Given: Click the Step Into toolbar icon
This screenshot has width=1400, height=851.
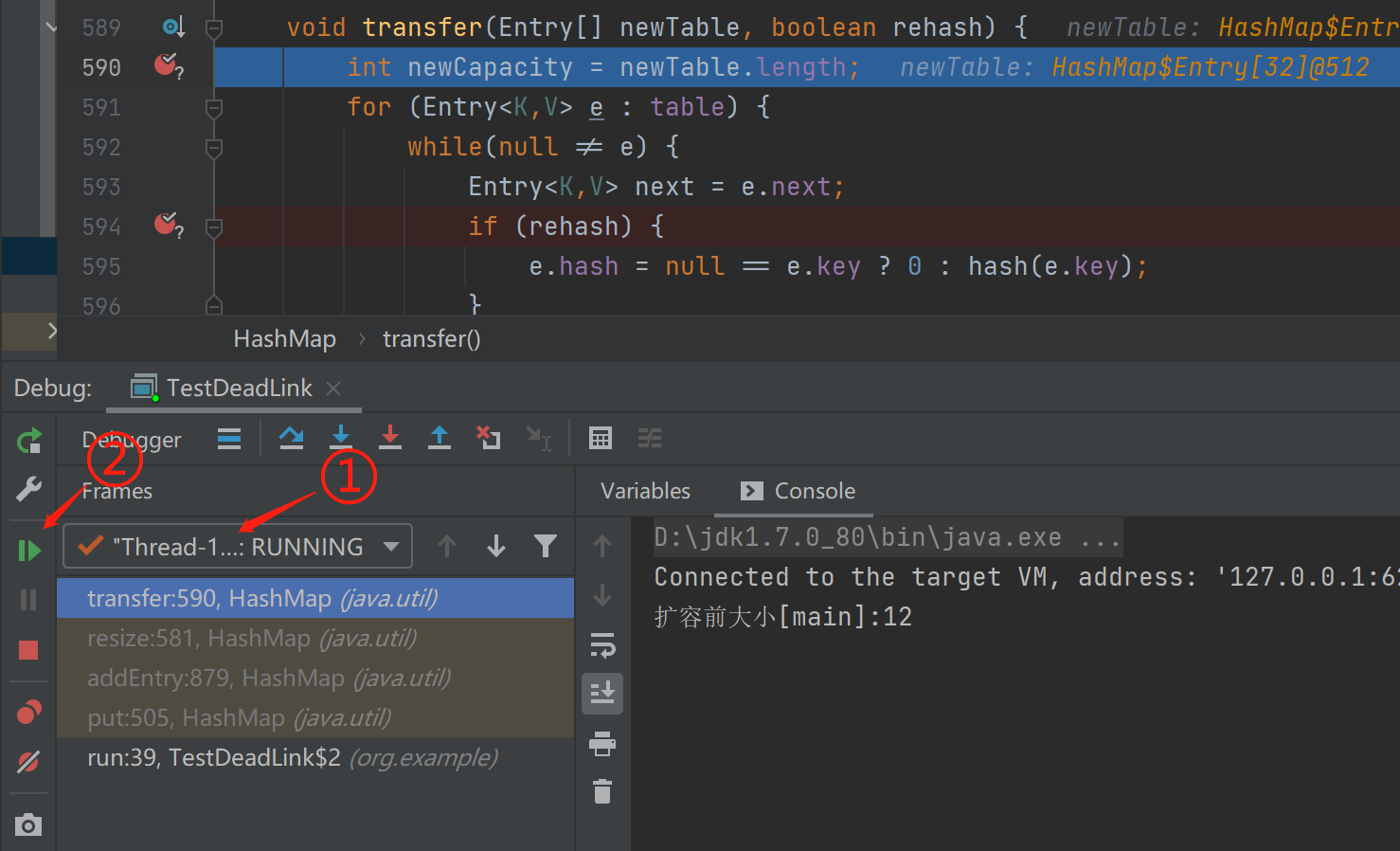Looking at the screenshot, I should click(x=341, y=438).
